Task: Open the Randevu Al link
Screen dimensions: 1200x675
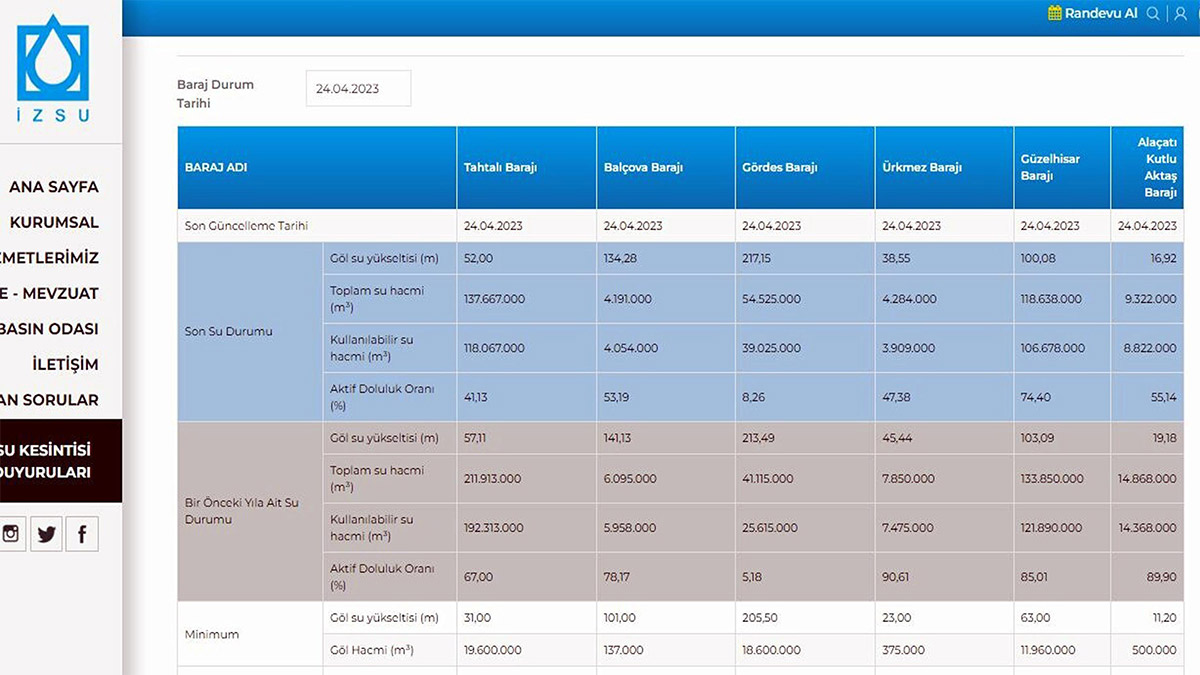Action: (1100, 13)
